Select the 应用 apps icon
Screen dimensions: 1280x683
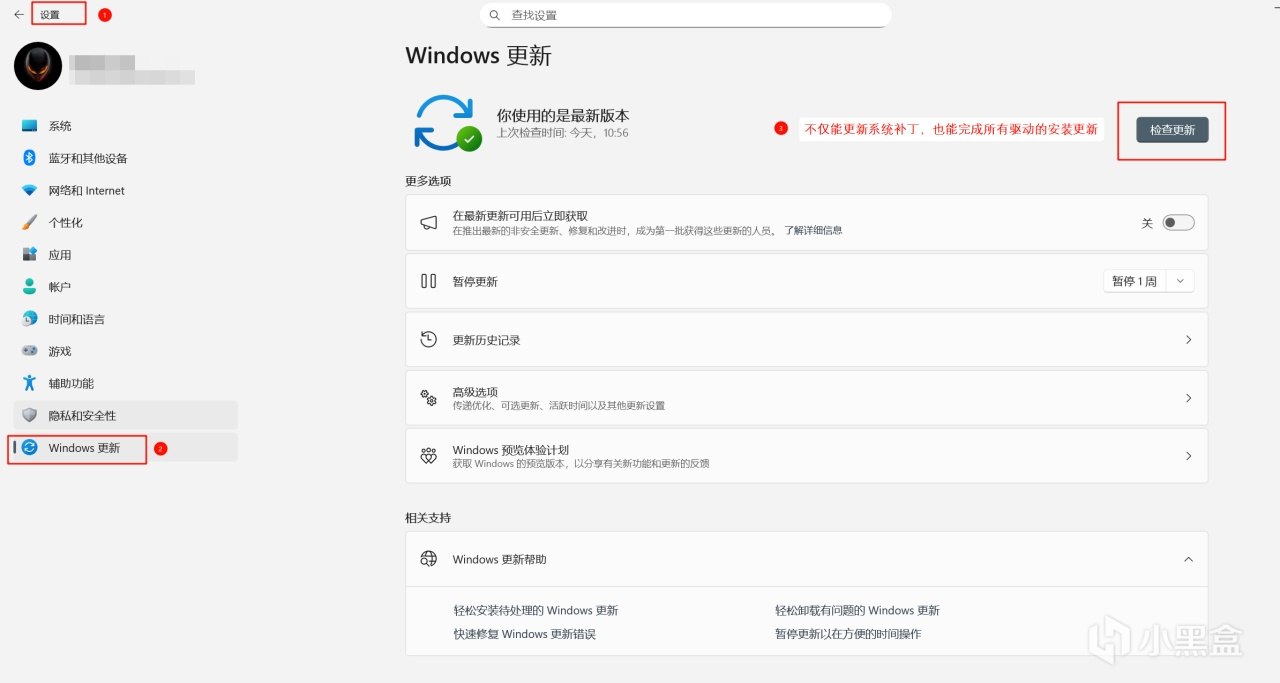[x=29, y=254]
